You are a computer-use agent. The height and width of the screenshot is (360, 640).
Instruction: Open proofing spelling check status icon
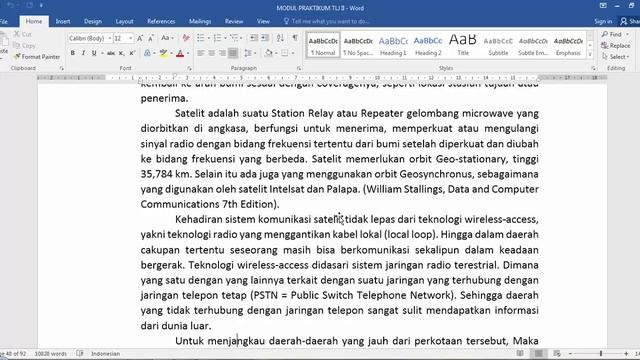80,353
